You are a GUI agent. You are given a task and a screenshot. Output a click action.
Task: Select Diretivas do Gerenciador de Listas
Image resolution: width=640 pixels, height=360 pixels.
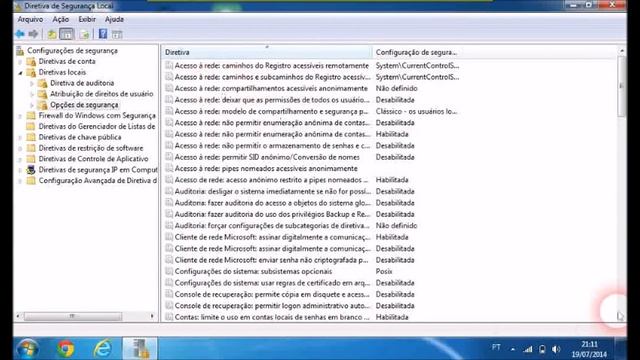pos(97,127)
